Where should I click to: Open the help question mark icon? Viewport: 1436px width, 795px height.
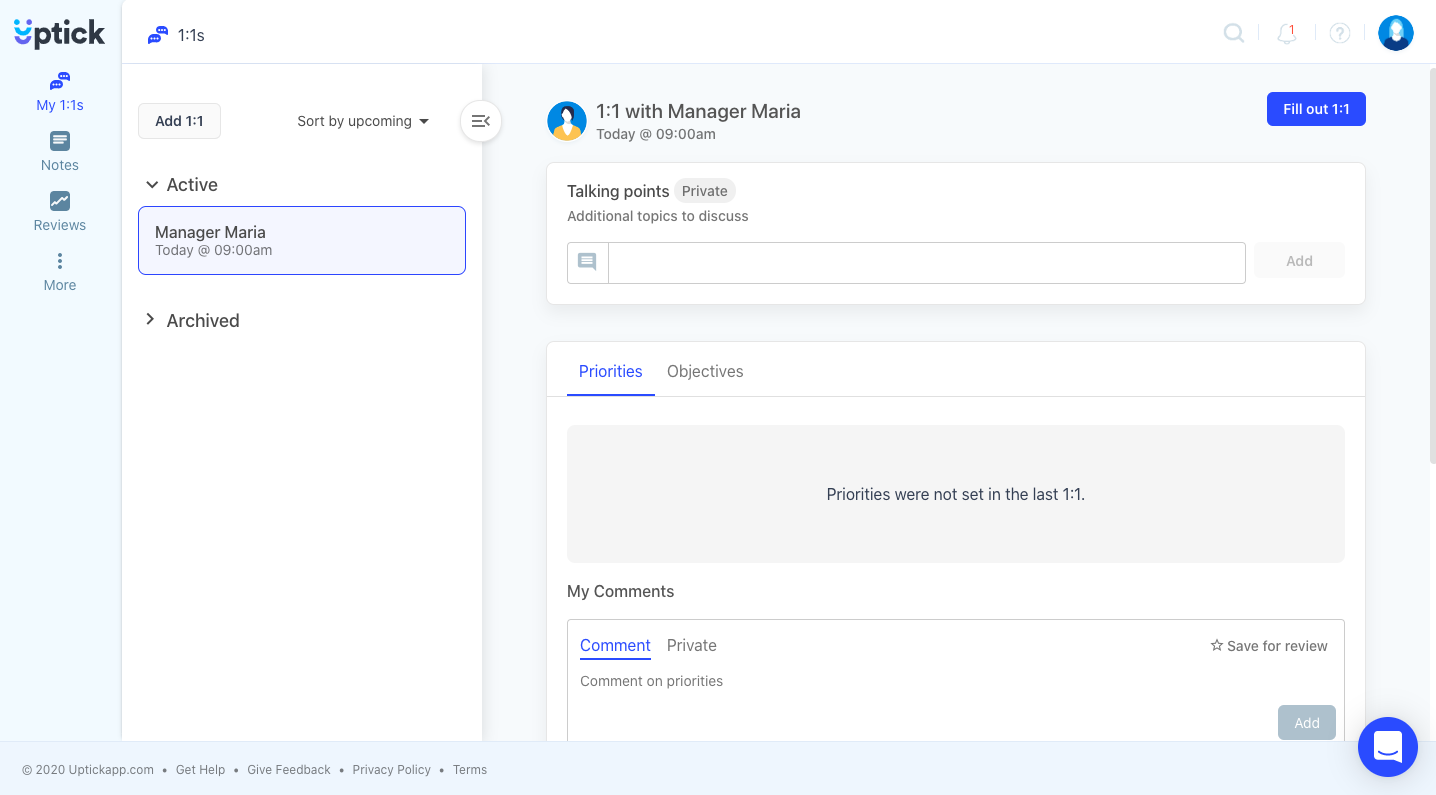[1340, 34]
